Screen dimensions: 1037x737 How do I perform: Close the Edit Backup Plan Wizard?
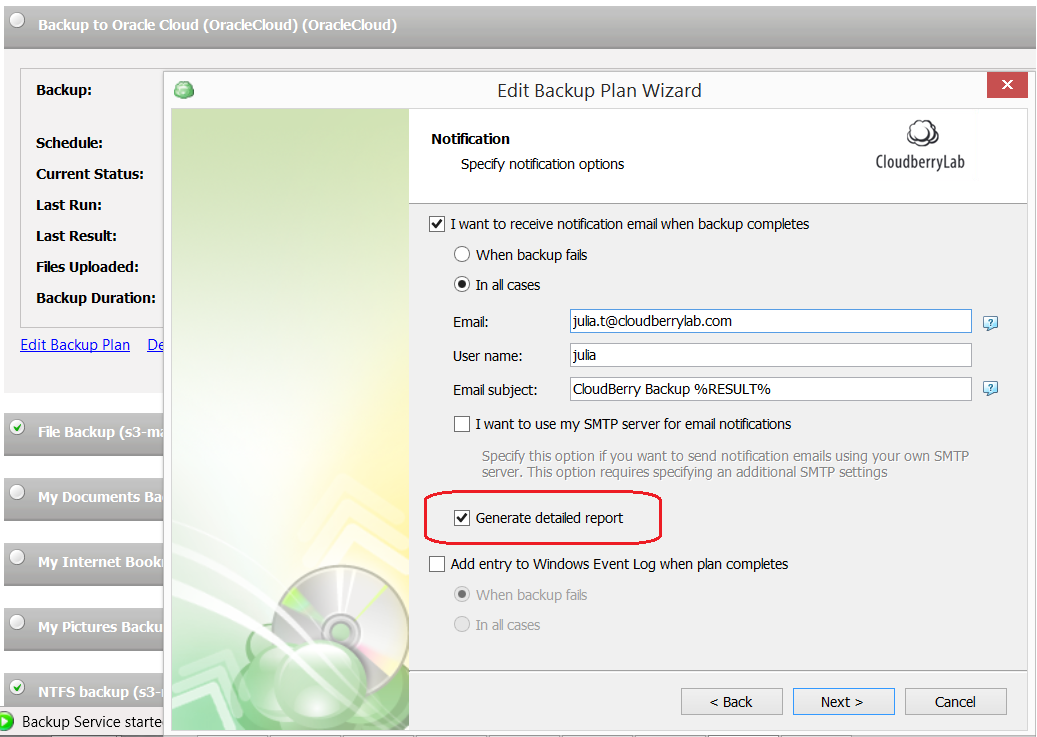(1007, 85)
